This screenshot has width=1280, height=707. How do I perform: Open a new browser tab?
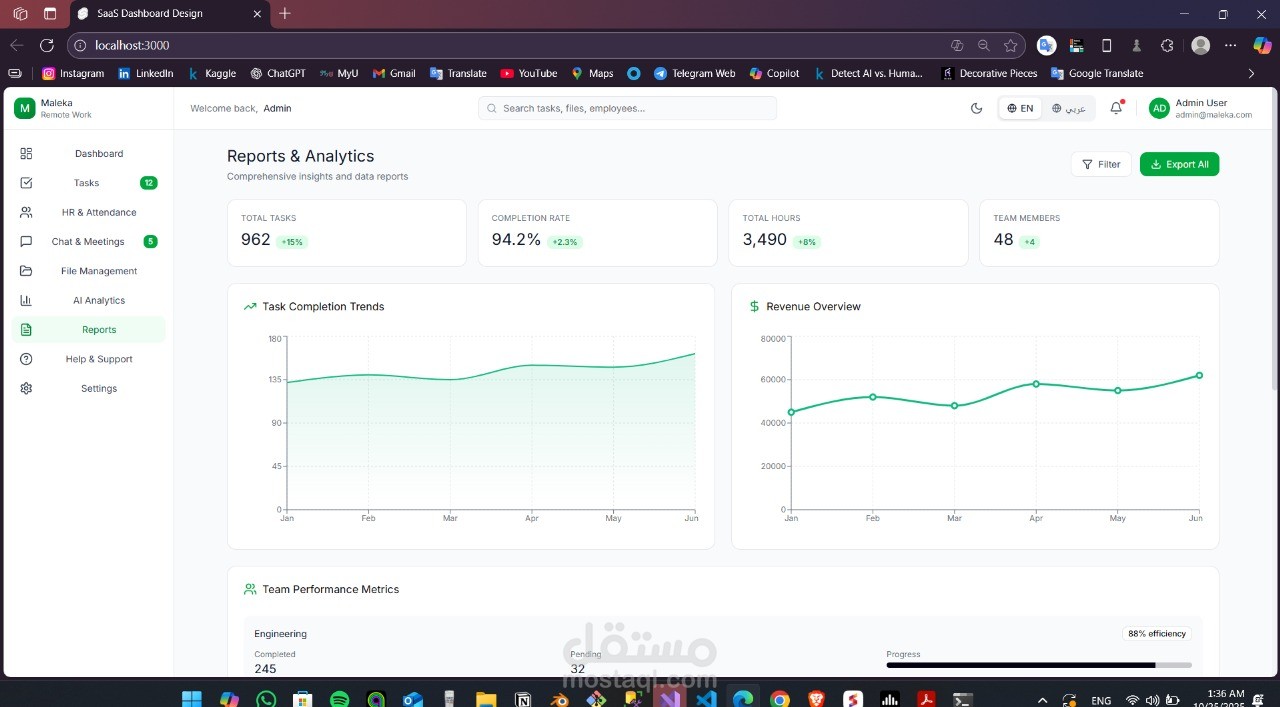pos(285,13)
